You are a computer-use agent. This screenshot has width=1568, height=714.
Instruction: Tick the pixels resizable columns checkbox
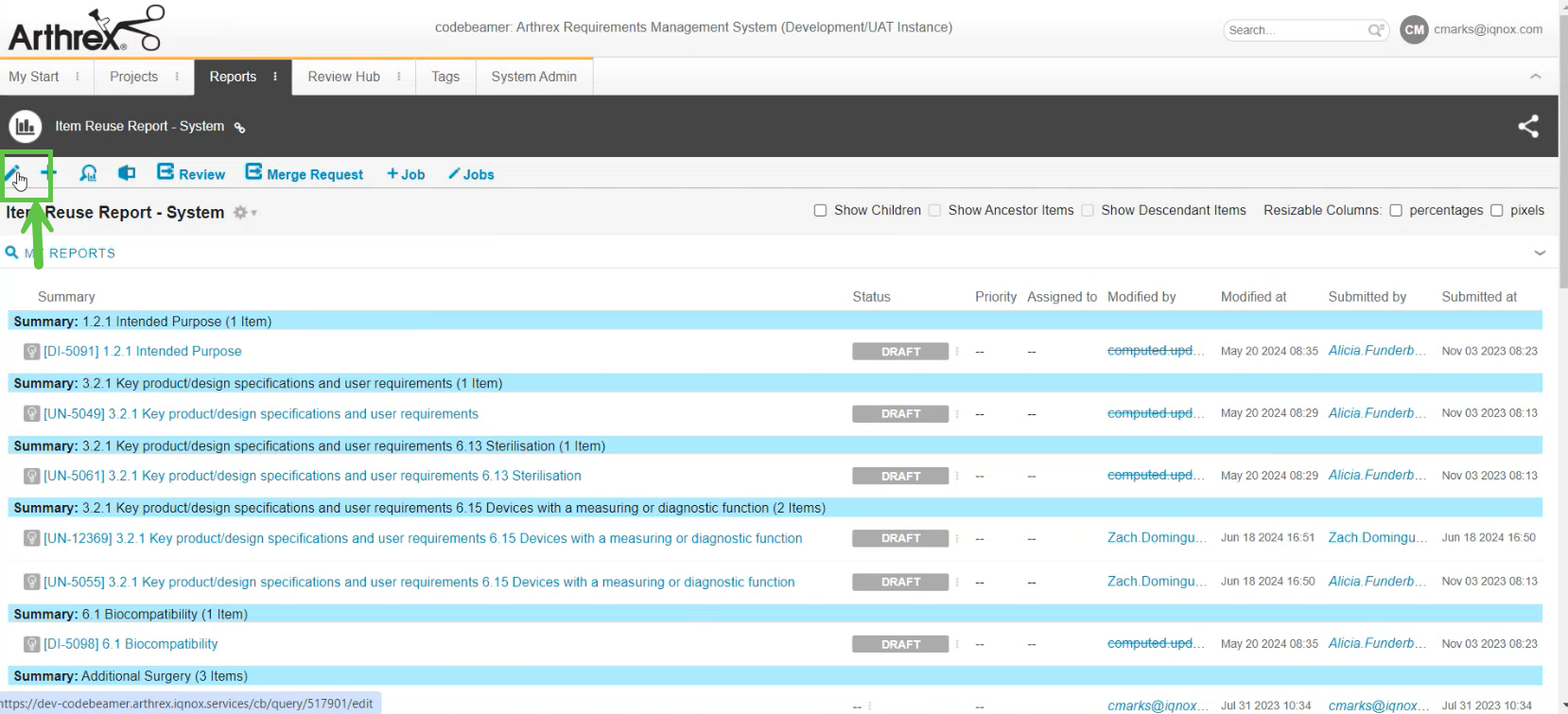tap(1496, 211)
